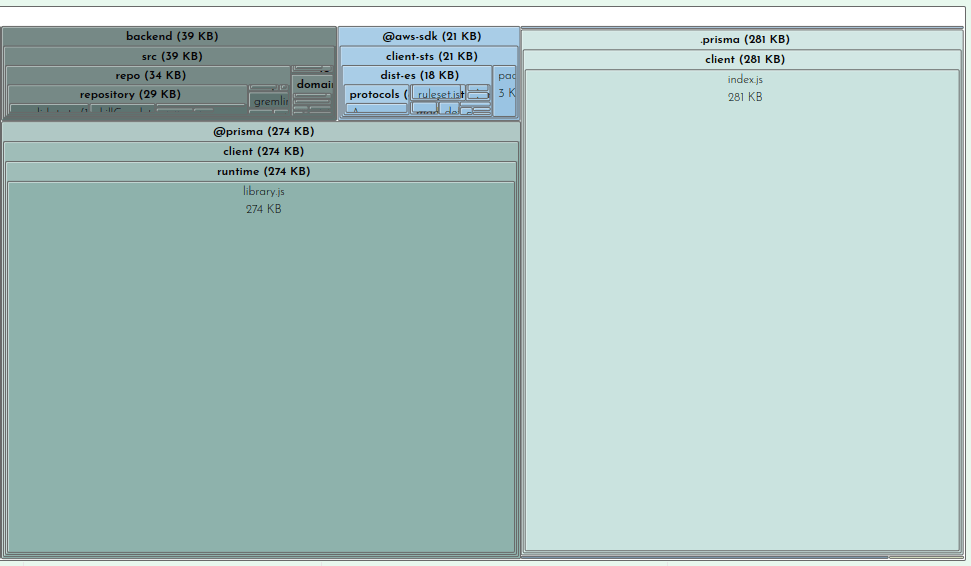
Task: Select the runtime (274 KB) folder header
Action: [262, 171]
